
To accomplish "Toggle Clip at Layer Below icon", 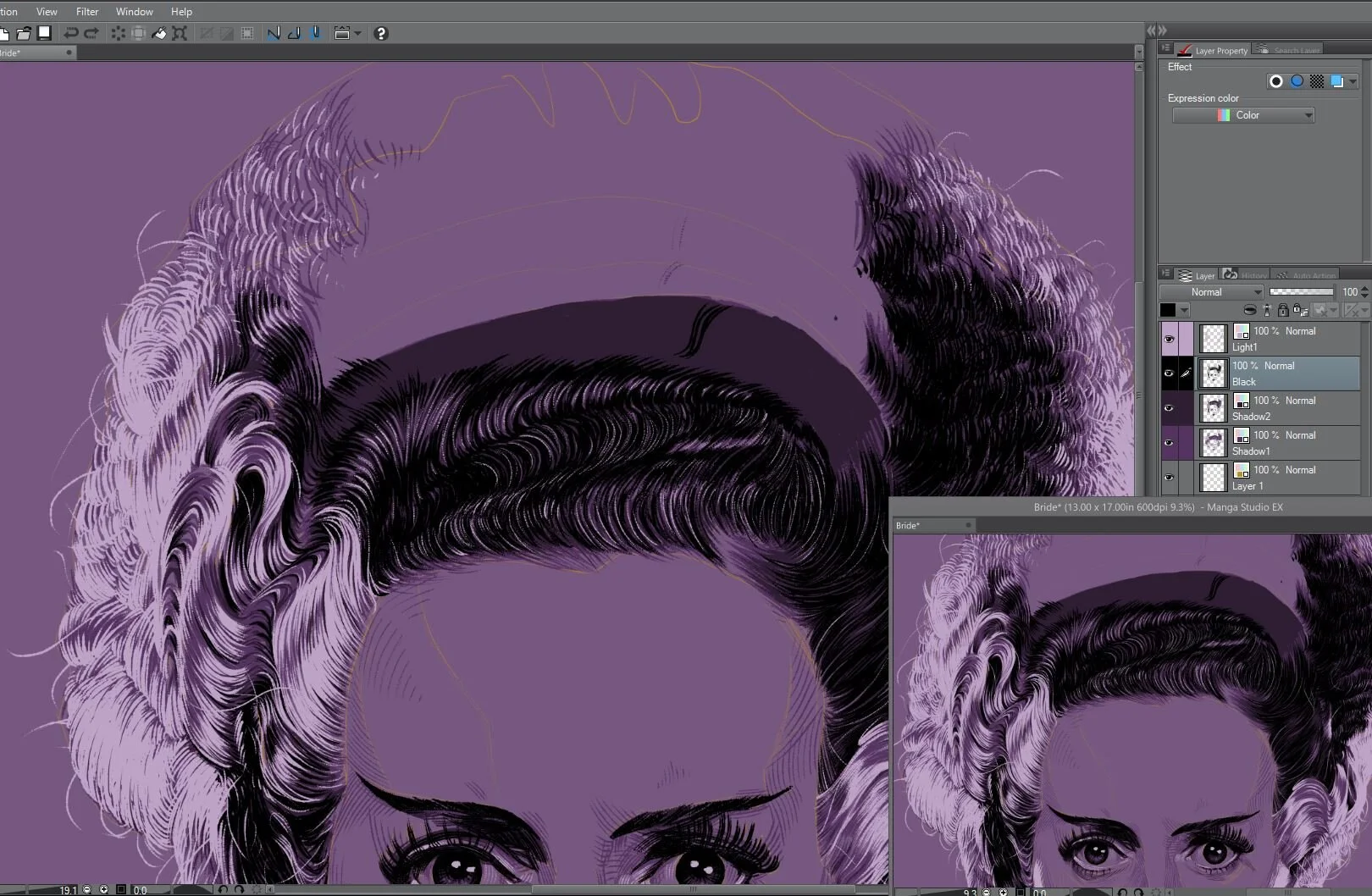I will pyautogui.click(x=1250, y=310).
